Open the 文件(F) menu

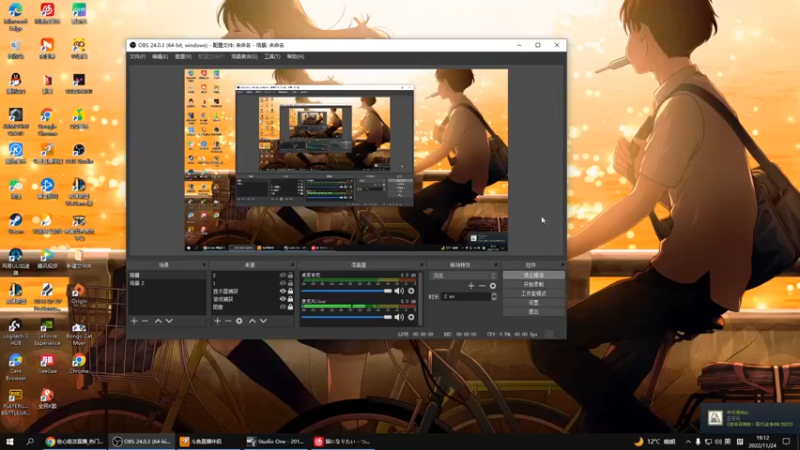click(137, 57)
